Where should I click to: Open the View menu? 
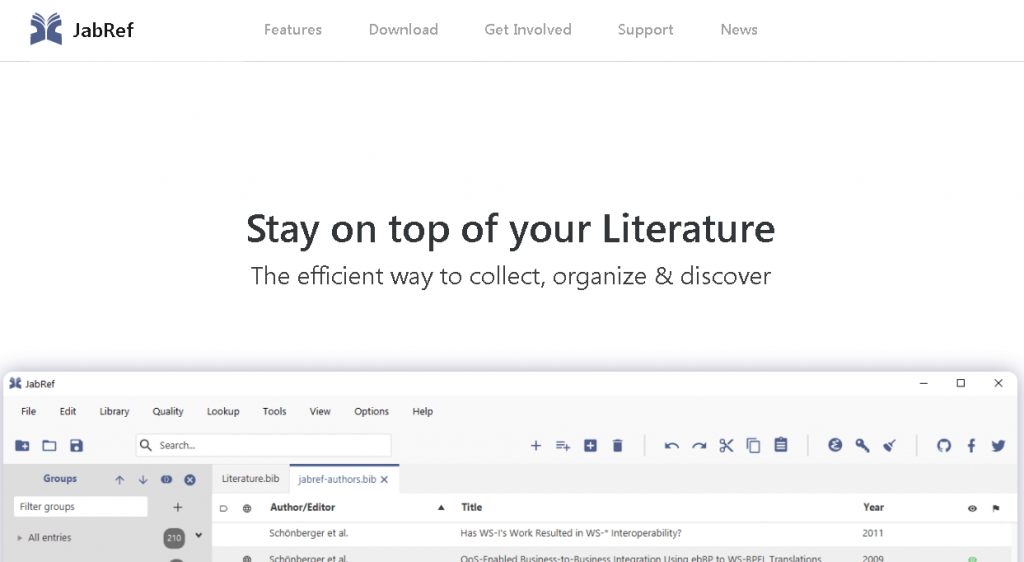click(320, 411)
